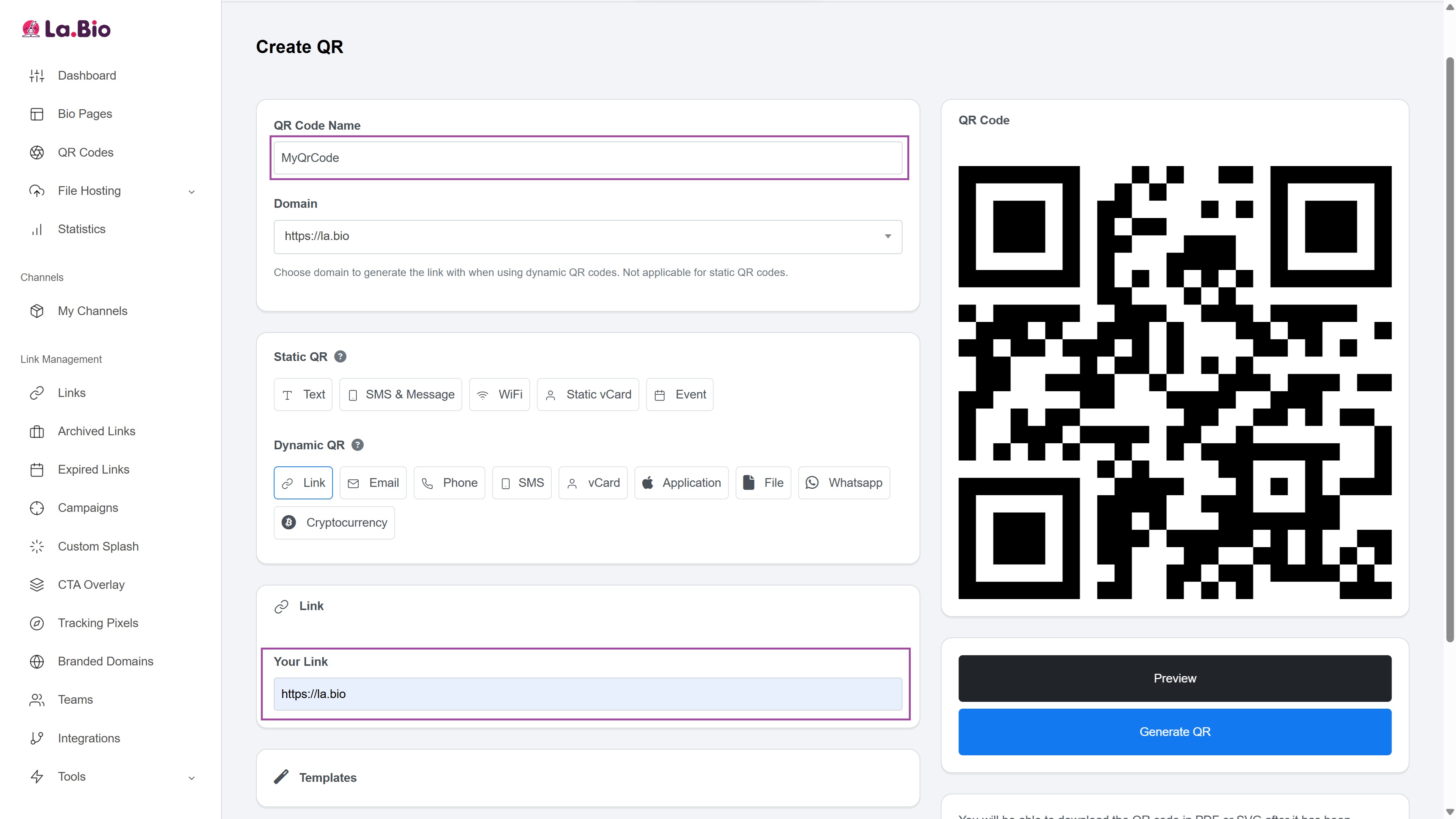Click the Preview button

point(1175,678)
